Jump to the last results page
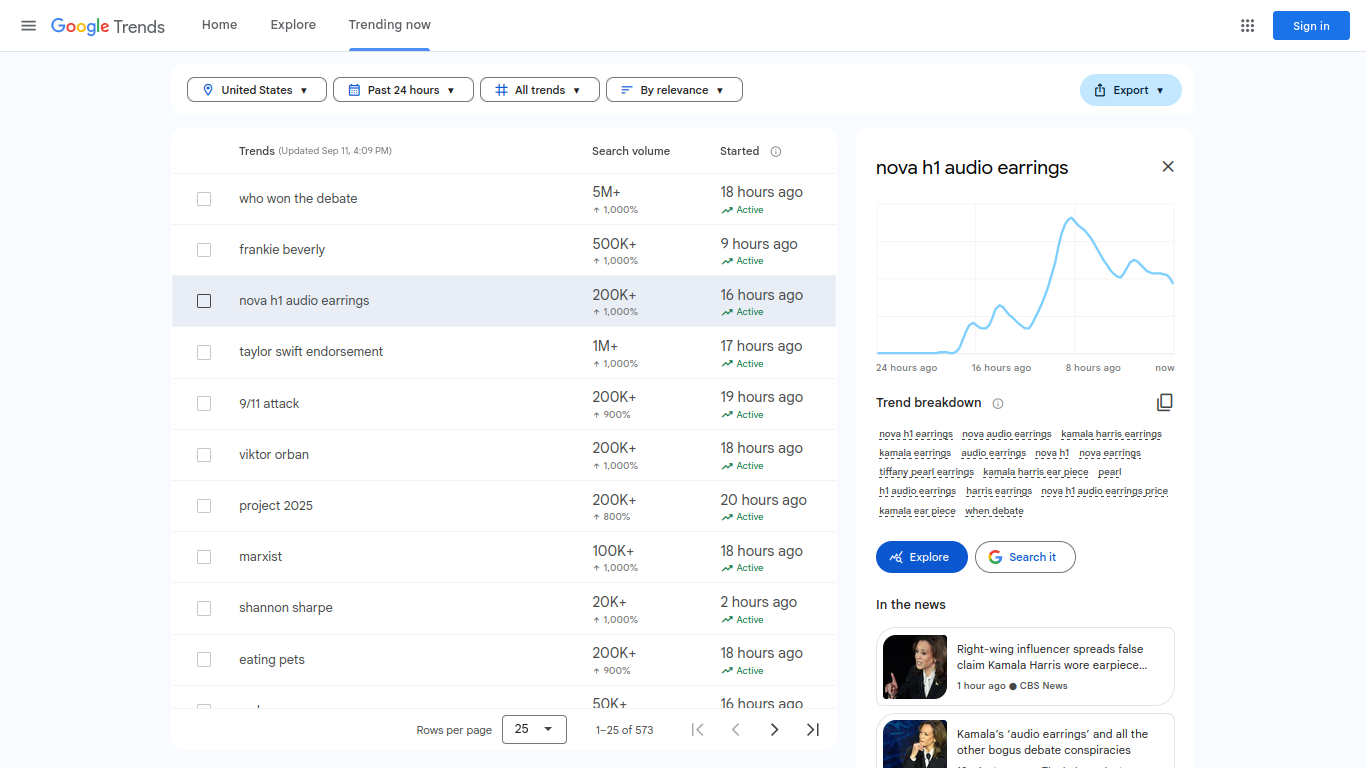The width and height of the screenshot is (1366, 768). (813, 730)
